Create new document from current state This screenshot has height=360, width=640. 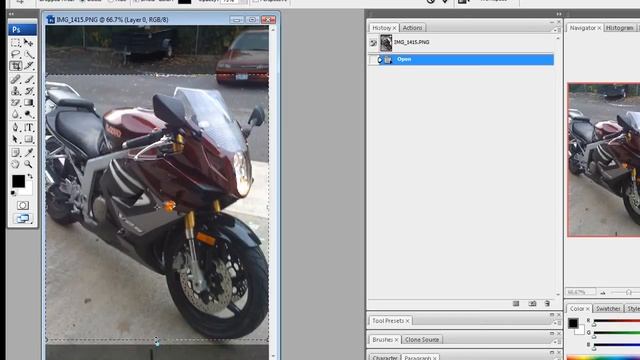[516, 304]
